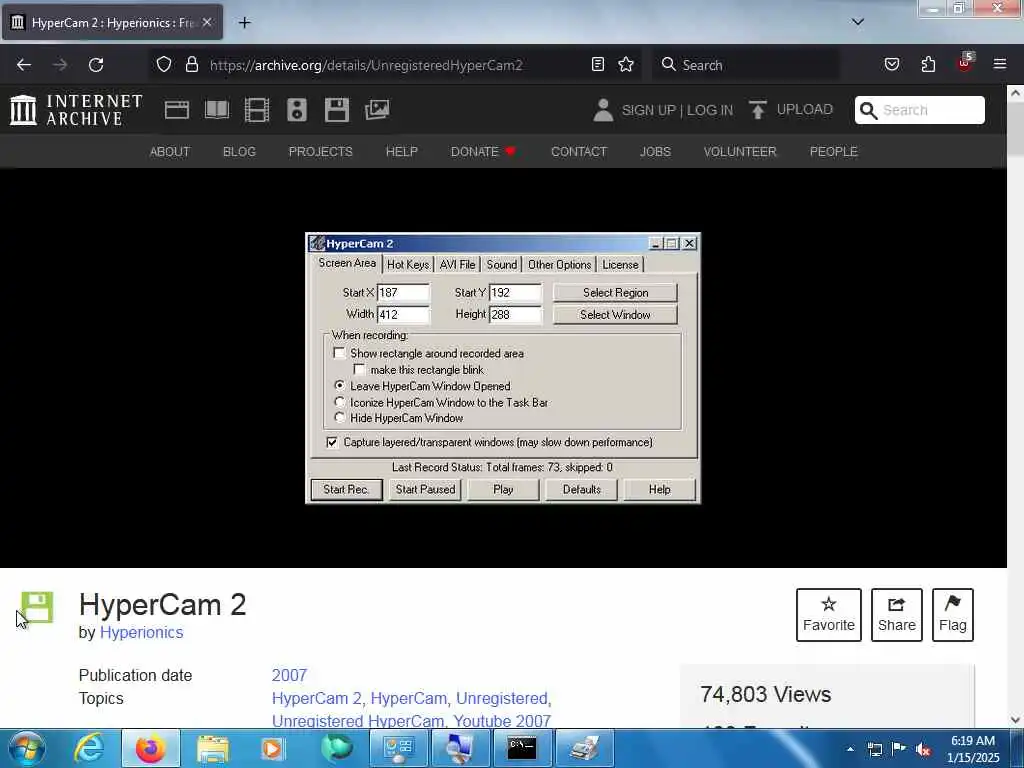Click the muted volume tray icon
1024x768 pixels.
(923, 749)
